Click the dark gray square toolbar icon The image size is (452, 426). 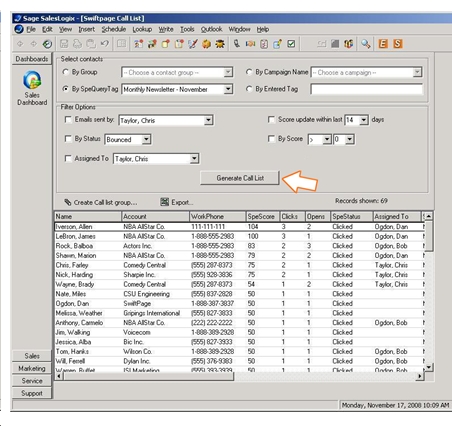coord(335,44)
